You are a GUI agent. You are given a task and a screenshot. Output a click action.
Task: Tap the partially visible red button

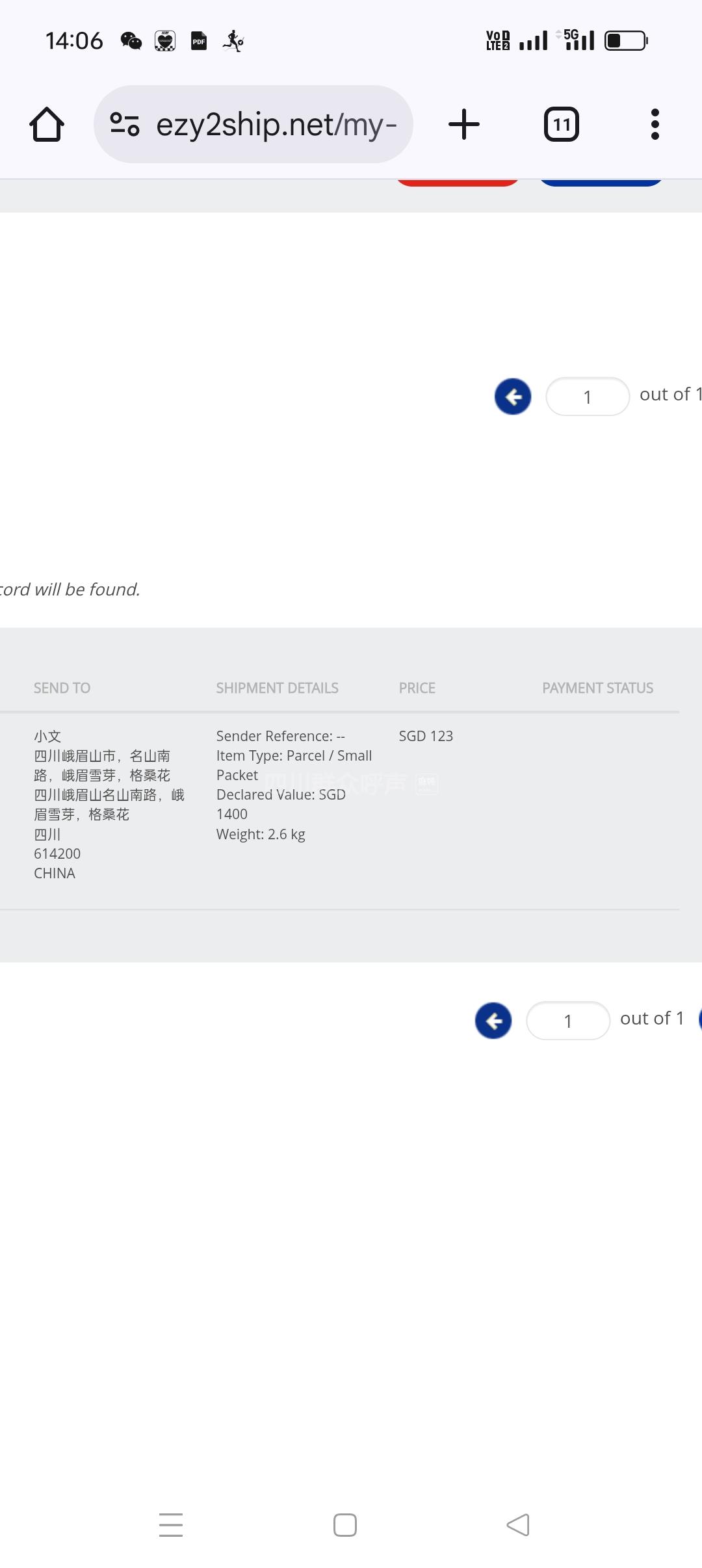(458, 182)
